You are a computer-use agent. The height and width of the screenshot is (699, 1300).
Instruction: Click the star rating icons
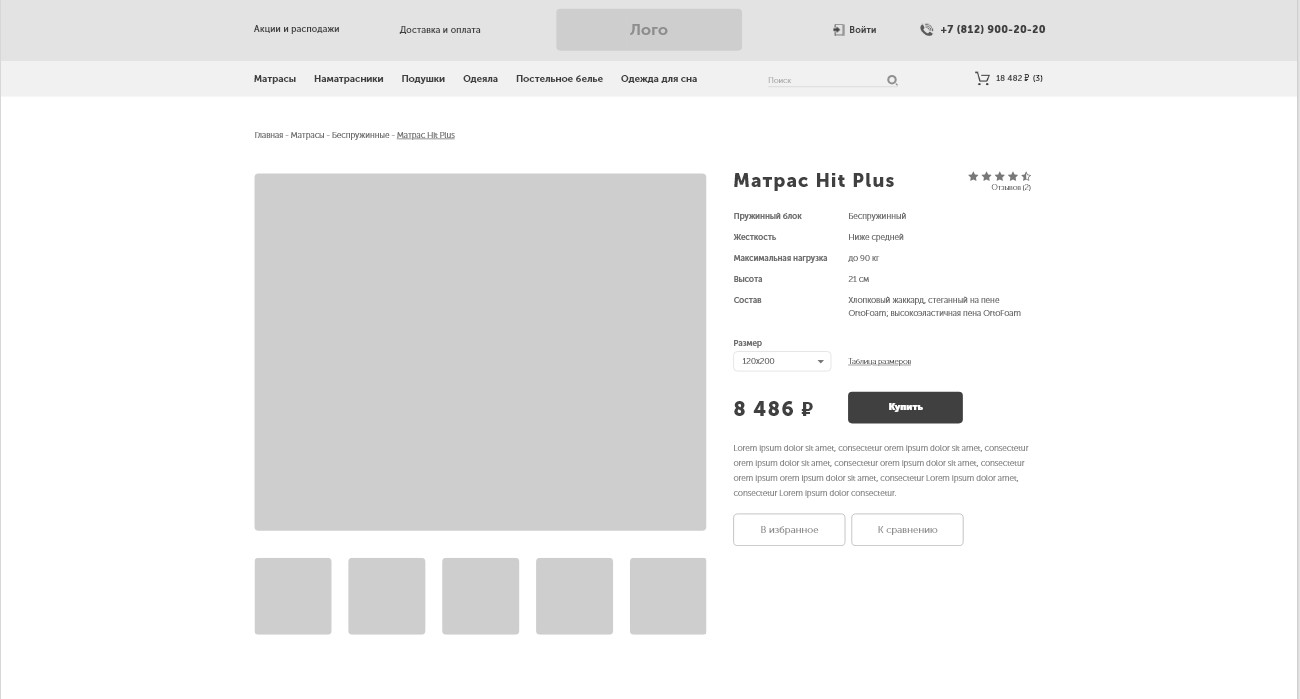click(999, 176)
